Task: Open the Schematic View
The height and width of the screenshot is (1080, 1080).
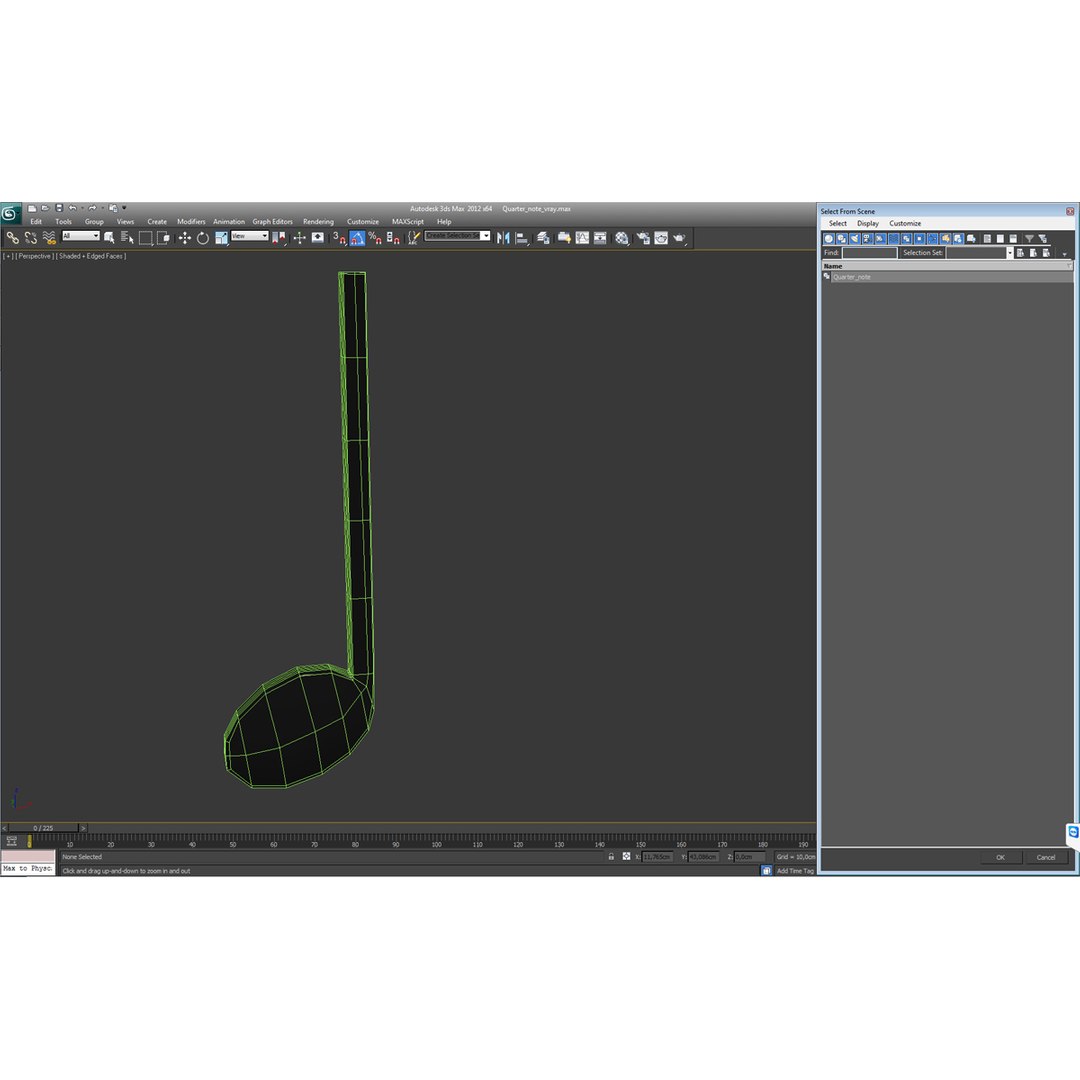Action: coord(600,238)
